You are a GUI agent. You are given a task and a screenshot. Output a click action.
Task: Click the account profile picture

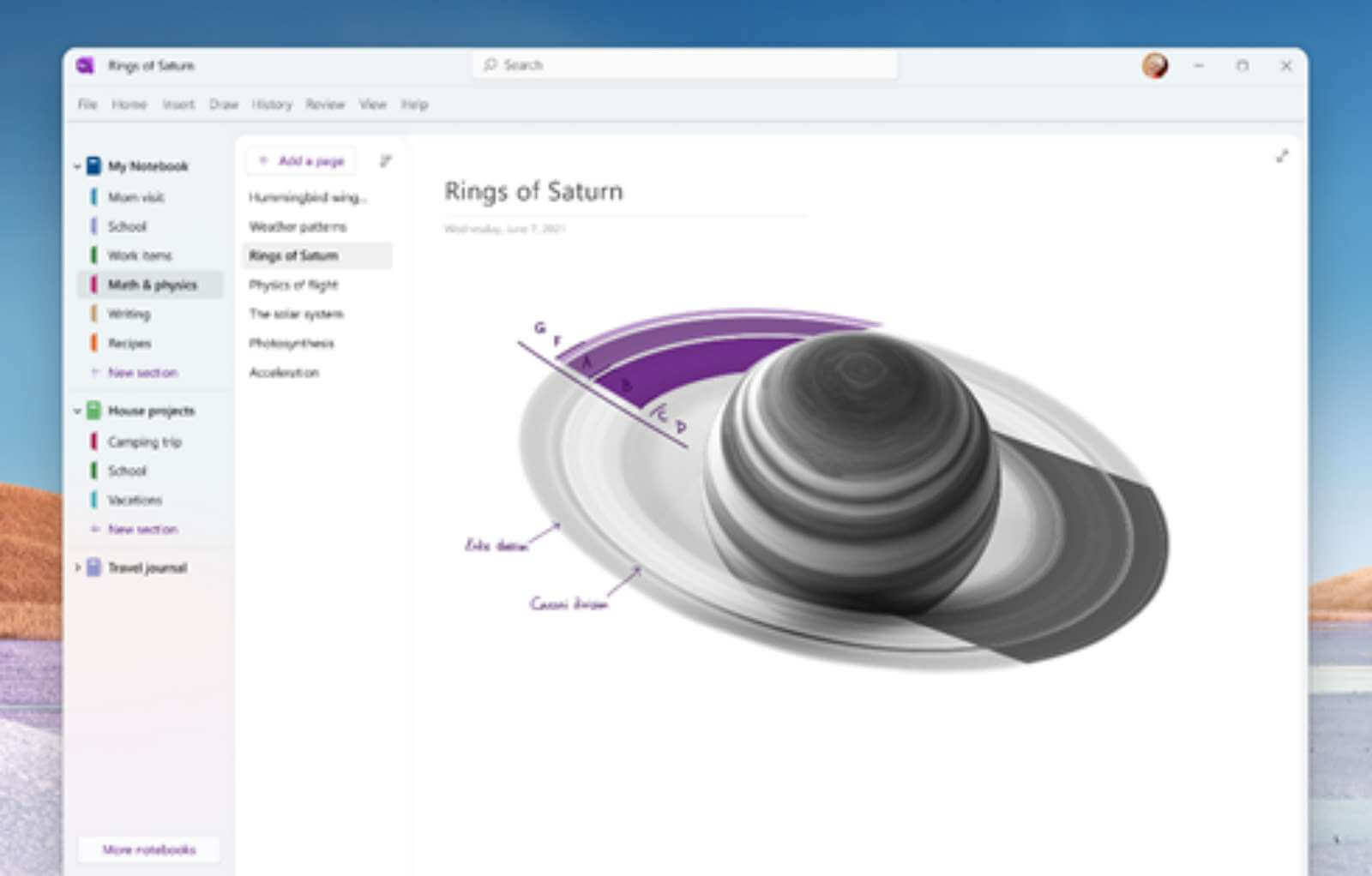pyautogui.click(x=1155, y=64)
